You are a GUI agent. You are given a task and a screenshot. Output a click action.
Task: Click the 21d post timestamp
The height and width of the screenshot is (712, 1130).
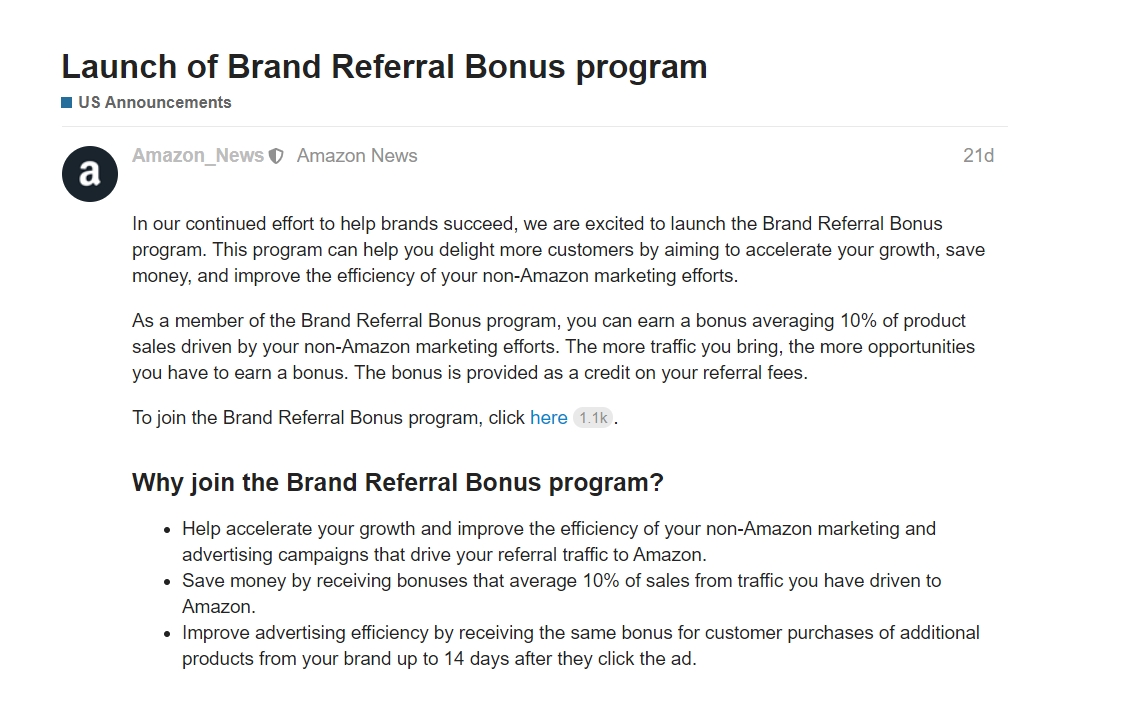click(977, 156)
